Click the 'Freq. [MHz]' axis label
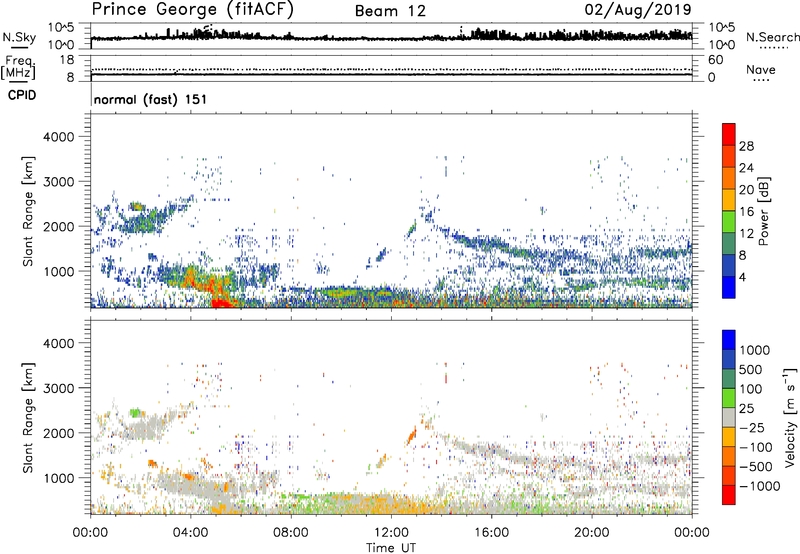Screen dimensions: 800x554 tap(18, 68)
